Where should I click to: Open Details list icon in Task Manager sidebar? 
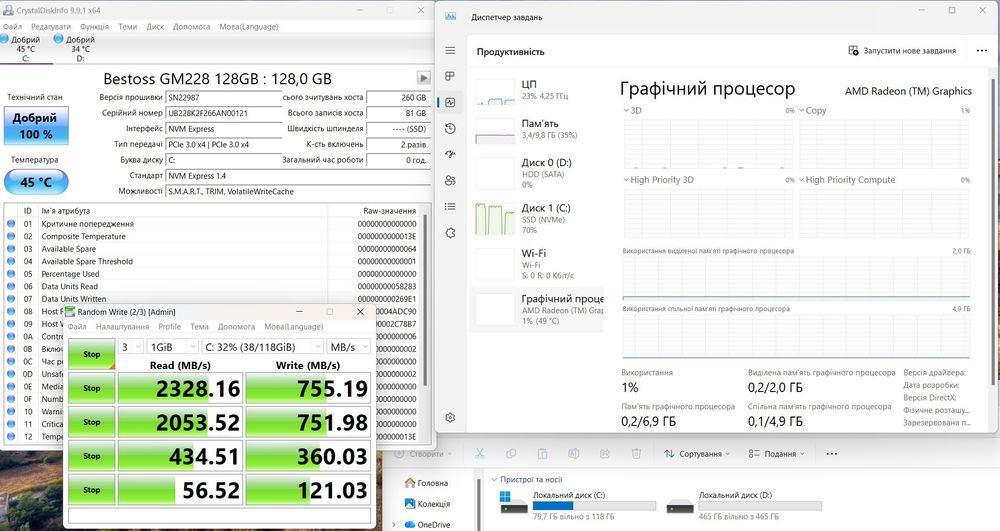click(x=450, y=207)
